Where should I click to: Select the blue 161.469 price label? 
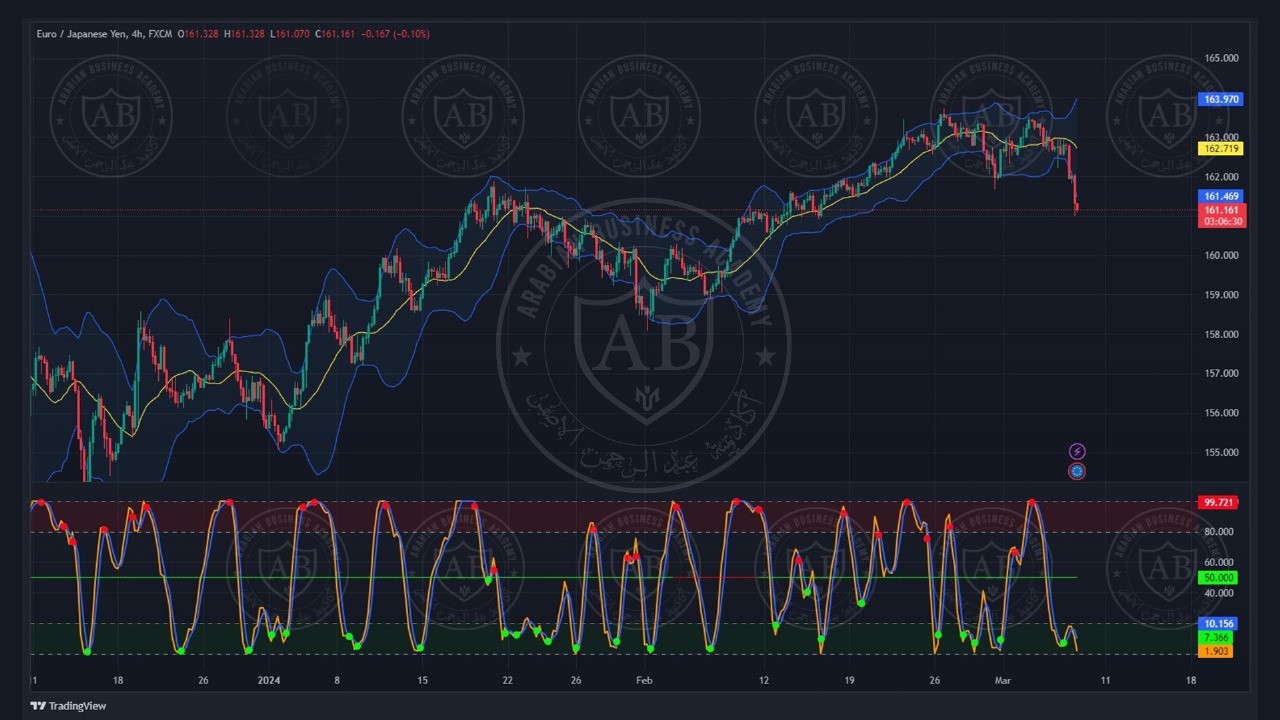point(1220,197)
